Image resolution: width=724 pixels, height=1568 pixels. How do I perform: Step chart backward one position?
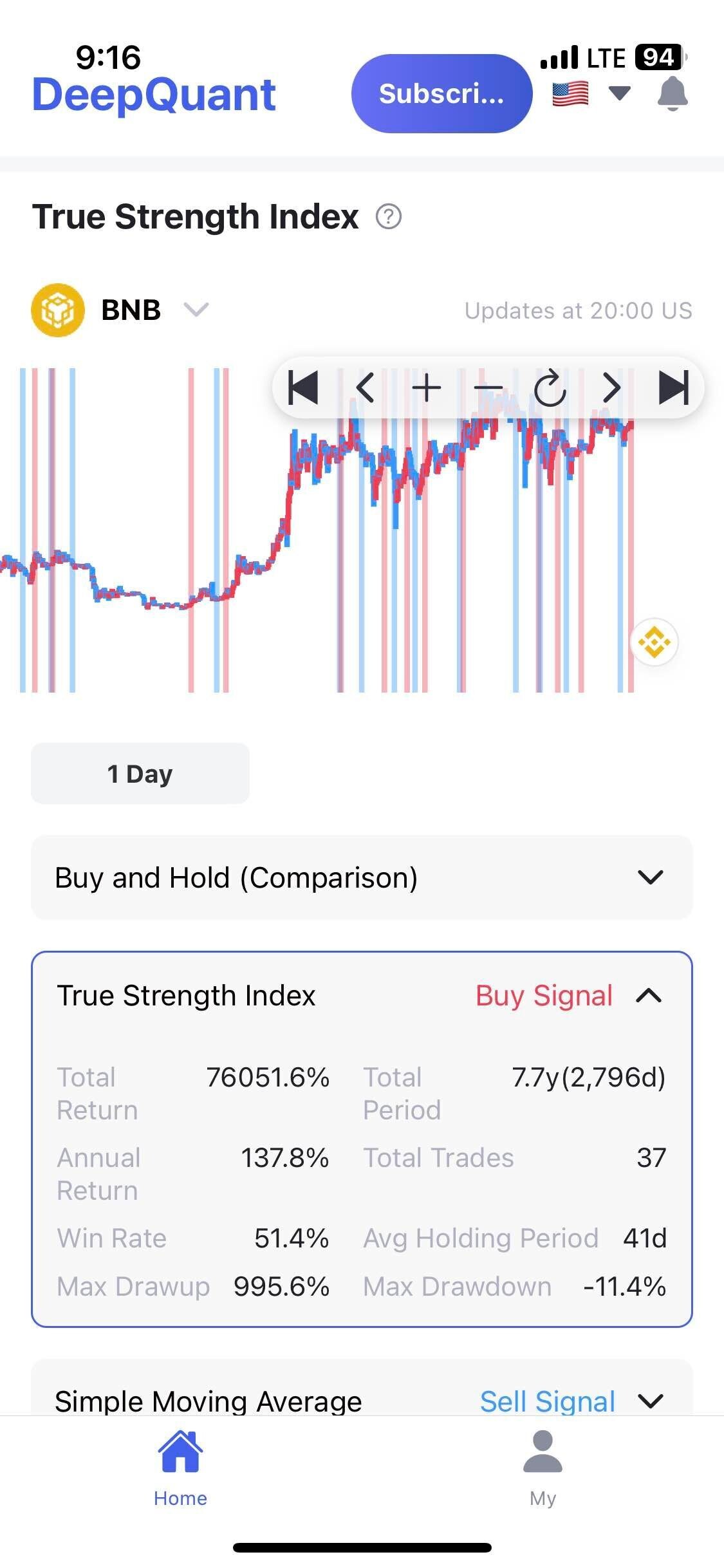365,388
